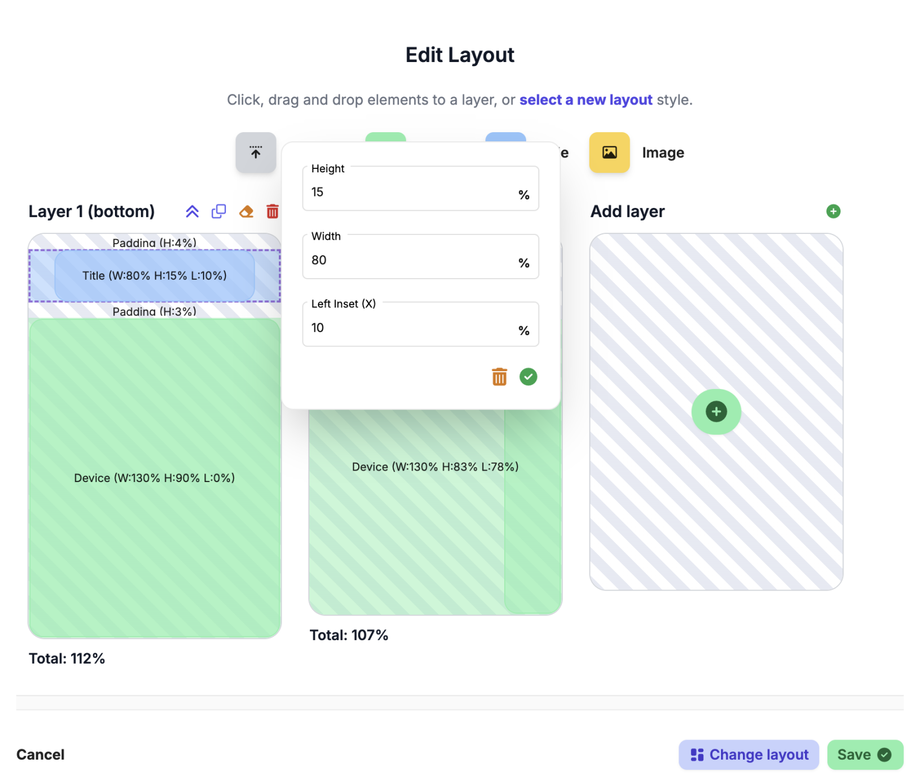Delete element via orange trash icon in popup
Image resolution: width=920 pixels, height=782 pixels.
(x=499, y=377)
